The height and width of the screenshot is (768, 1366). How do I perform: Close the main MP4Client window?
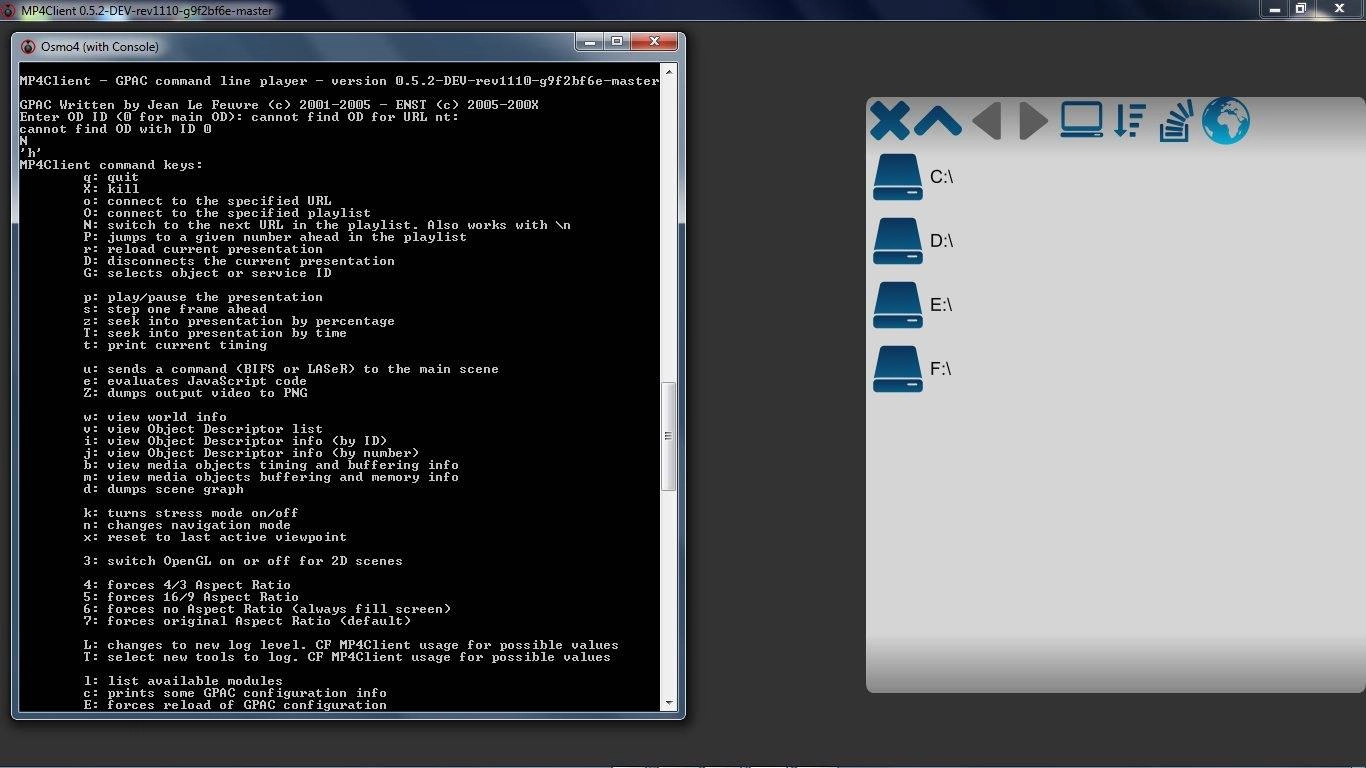point(1339,8)
